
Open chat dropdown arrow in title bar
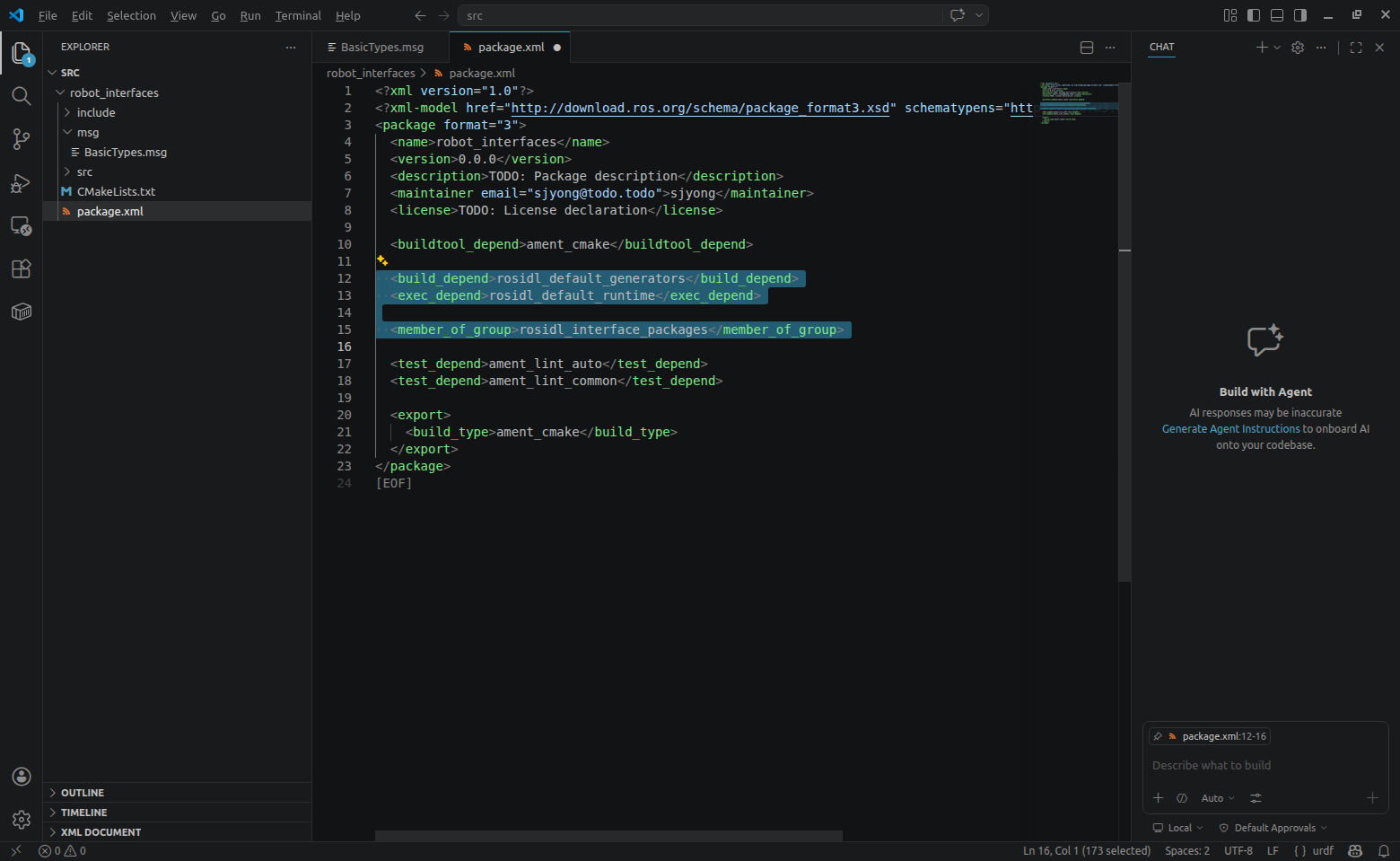tap(979, 15)
